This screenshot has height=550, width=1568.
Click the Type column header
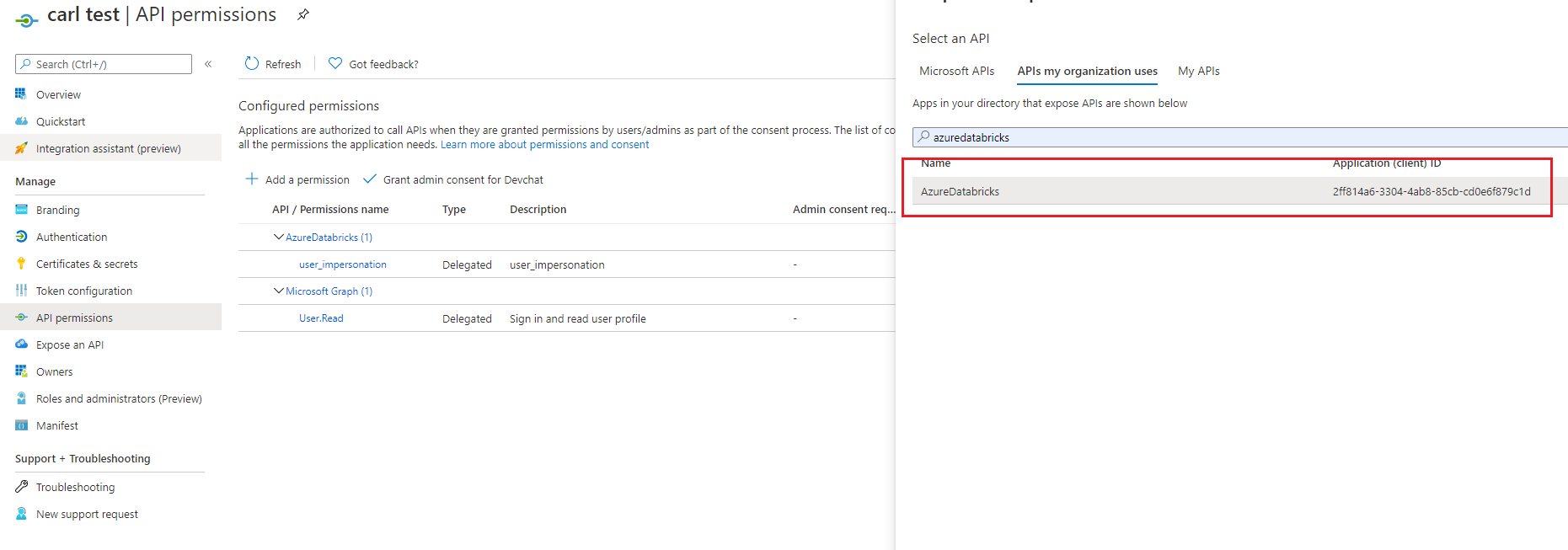454,210
